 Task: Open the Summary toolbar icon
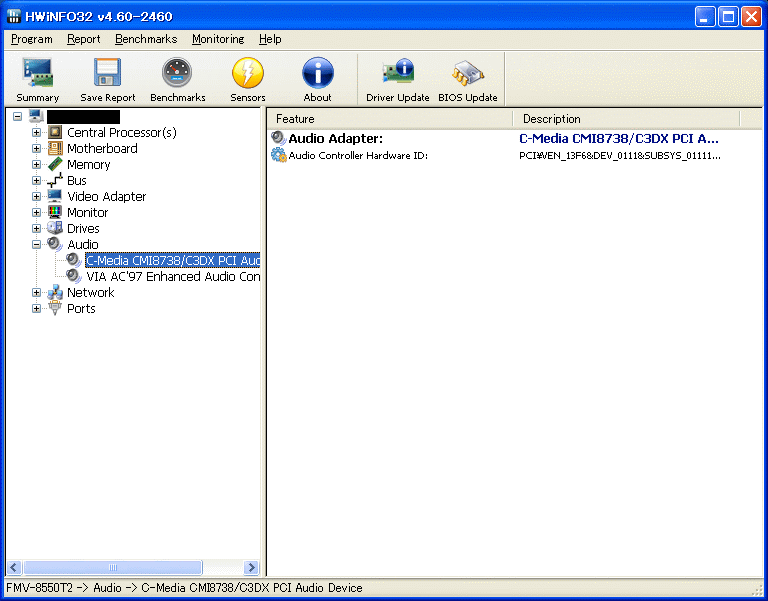(38, 74)
